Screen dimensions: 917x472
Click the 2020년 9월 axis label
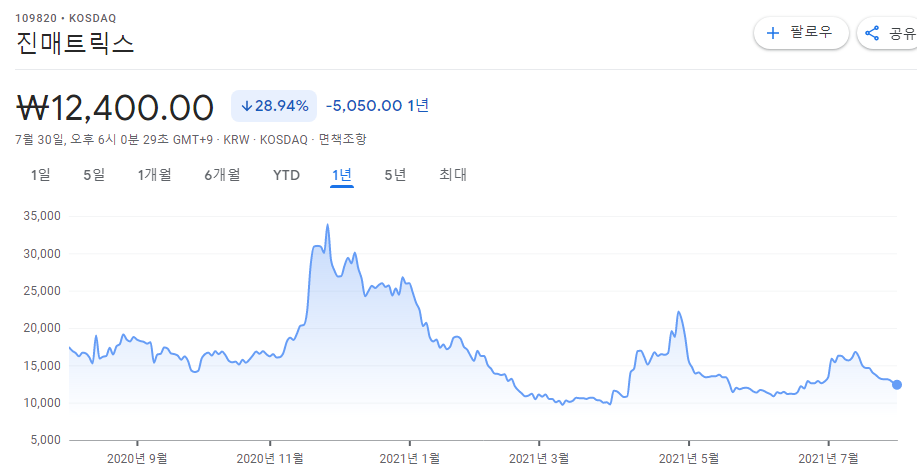coord(137,459)
